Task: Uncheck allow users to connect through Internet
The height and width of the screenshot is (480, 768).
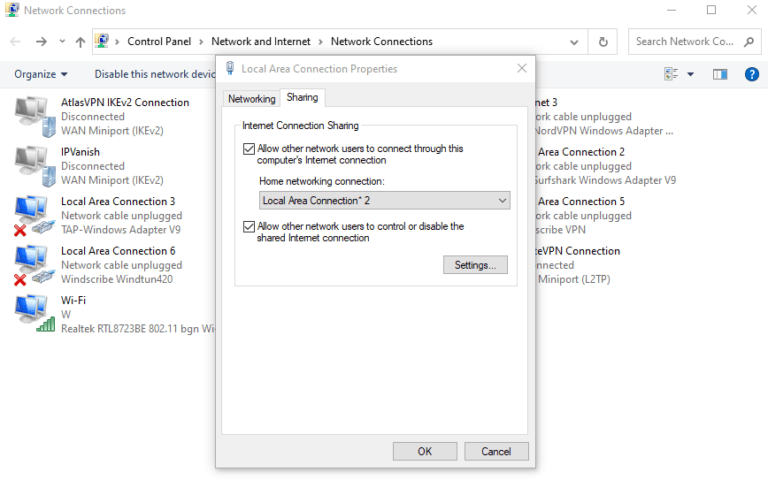Action: point(249,149)
